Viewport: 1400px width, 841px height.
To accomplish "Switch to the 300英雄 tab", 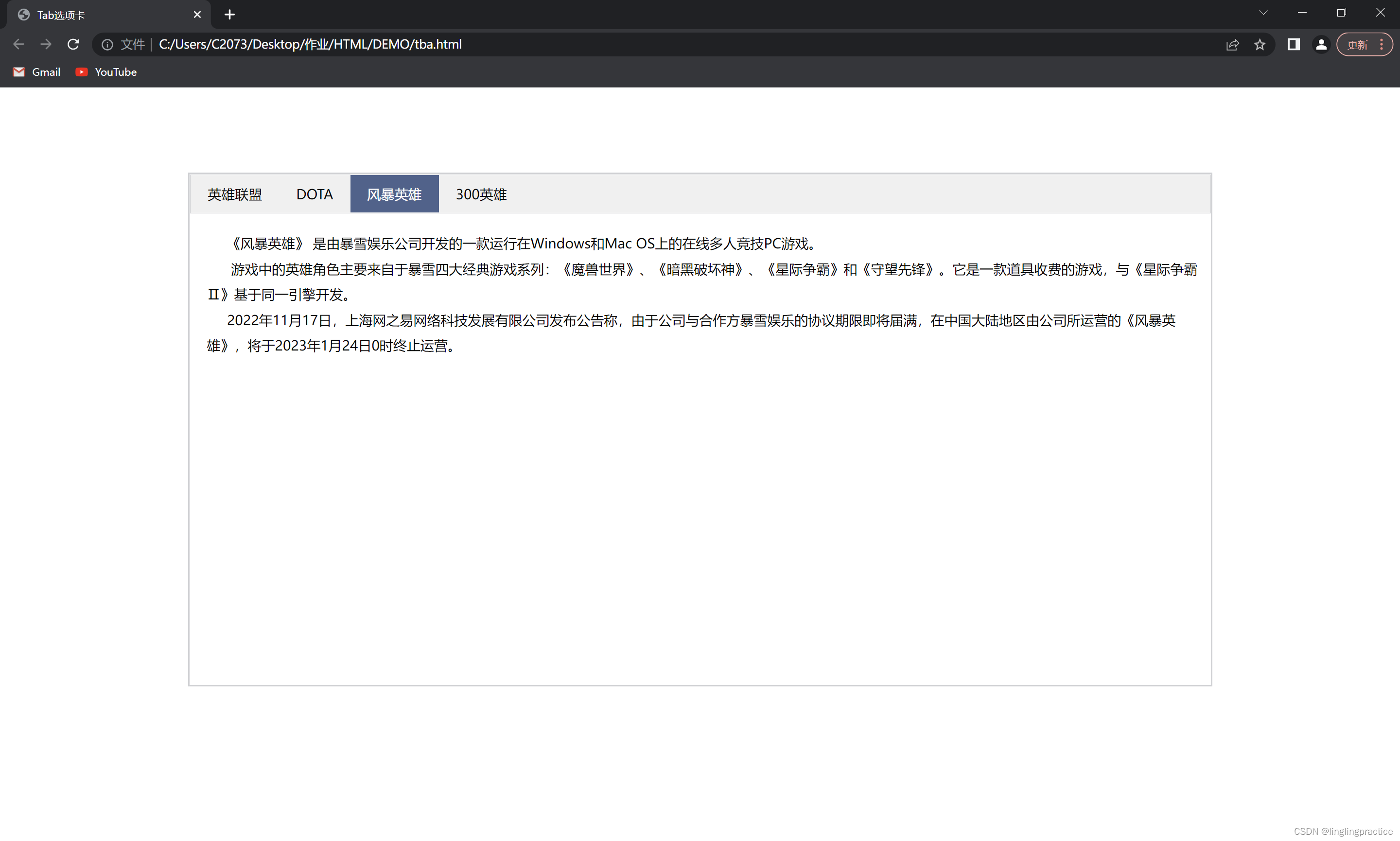I will click(481, 194).
